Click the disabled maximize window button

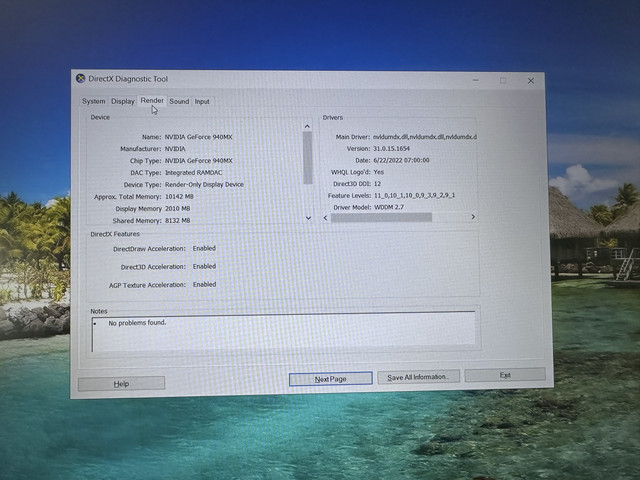coord(503,80)
